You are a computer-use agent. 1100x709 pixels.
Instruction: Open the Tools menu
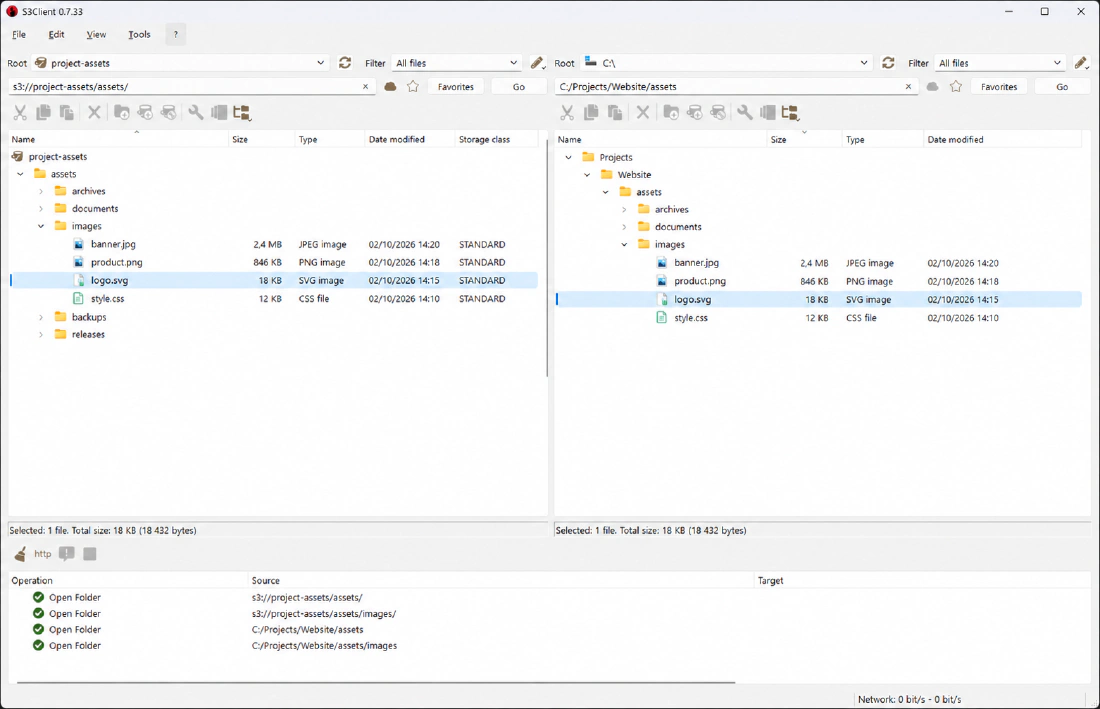(x=139, y=34)
